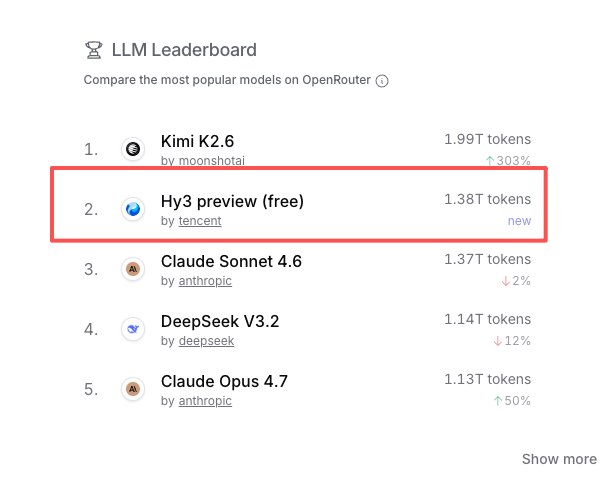
Task: Follow the deepseek provider link
Action: pos(206,341)
